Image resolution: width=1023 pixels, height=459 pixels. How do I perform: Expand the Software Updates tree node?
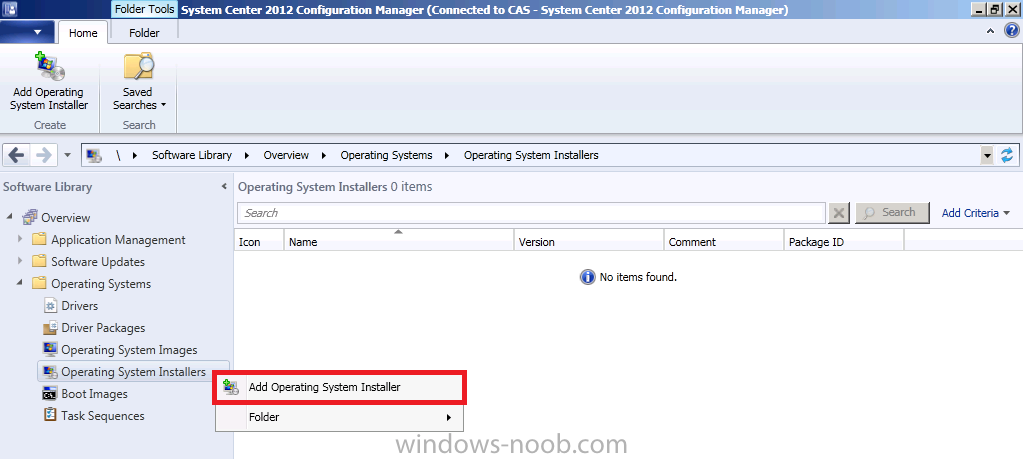click(20, 261)
